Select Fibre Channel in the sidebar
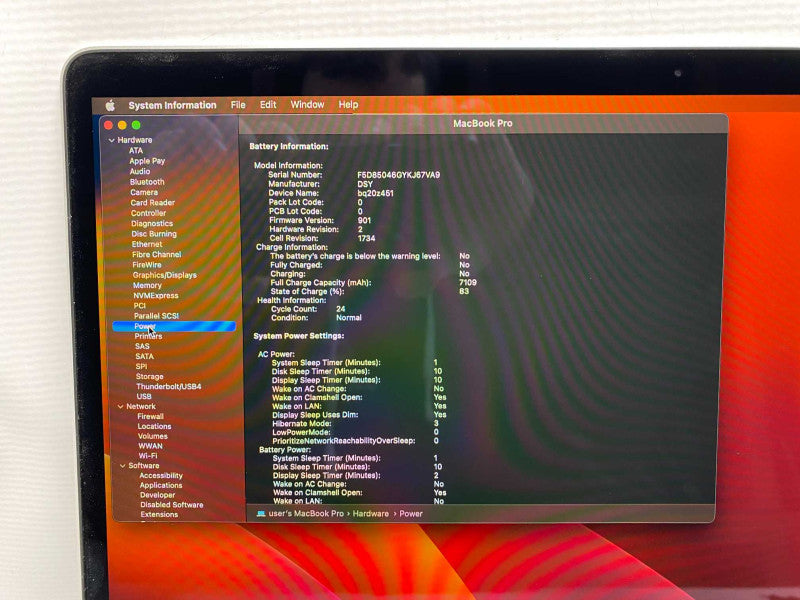800x600 pixels. (x=157, y=254)
